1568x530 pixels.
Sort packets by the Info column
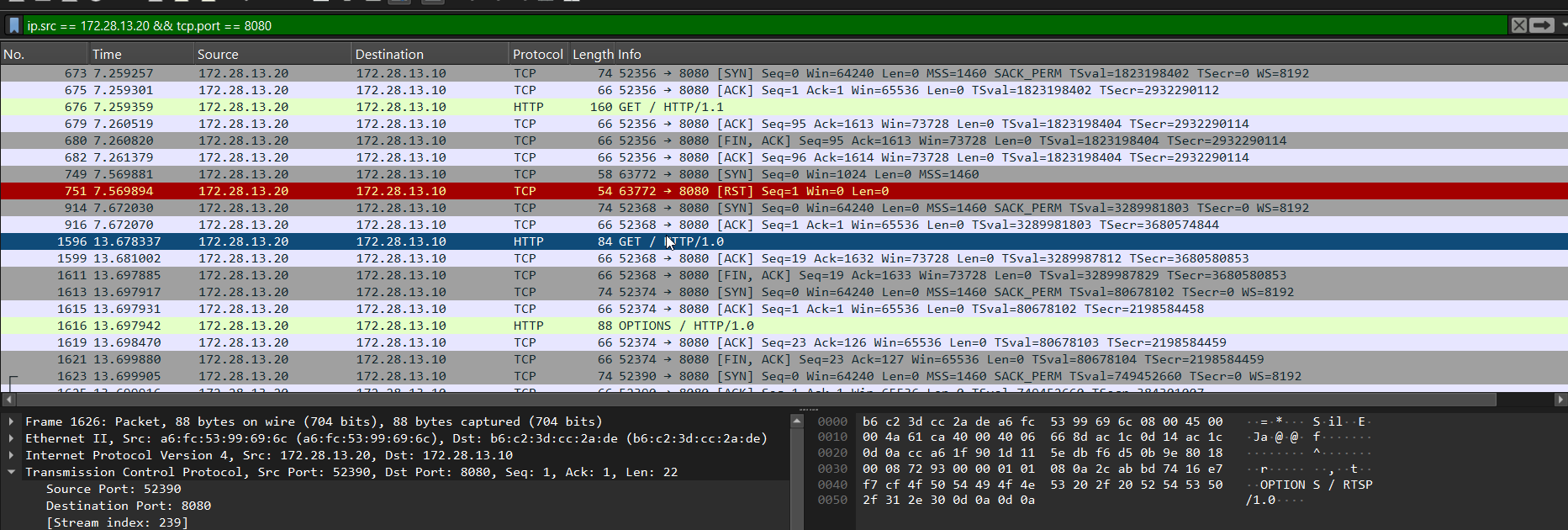click(x=1091, y=54)
